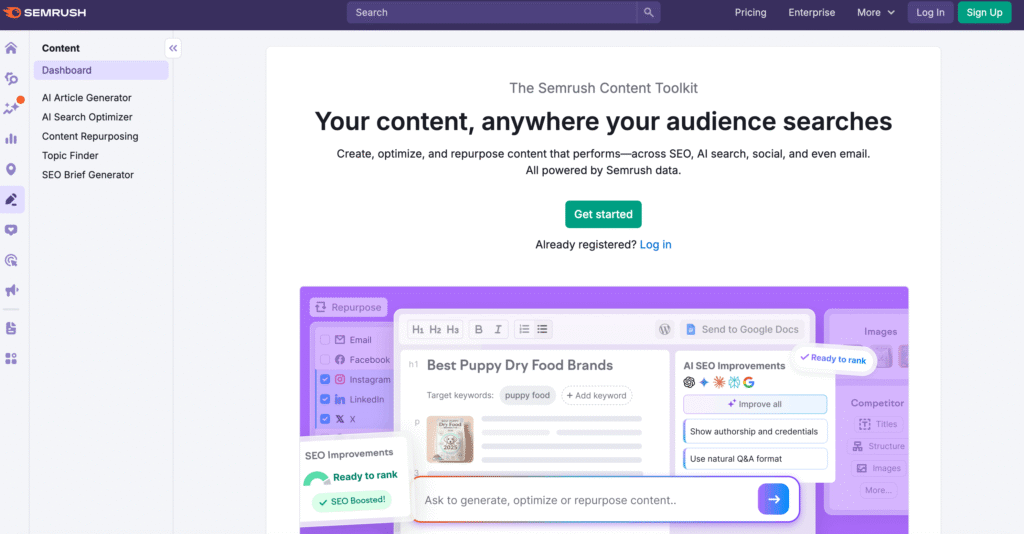Apply H2 heading format

[x=435, y=330]
